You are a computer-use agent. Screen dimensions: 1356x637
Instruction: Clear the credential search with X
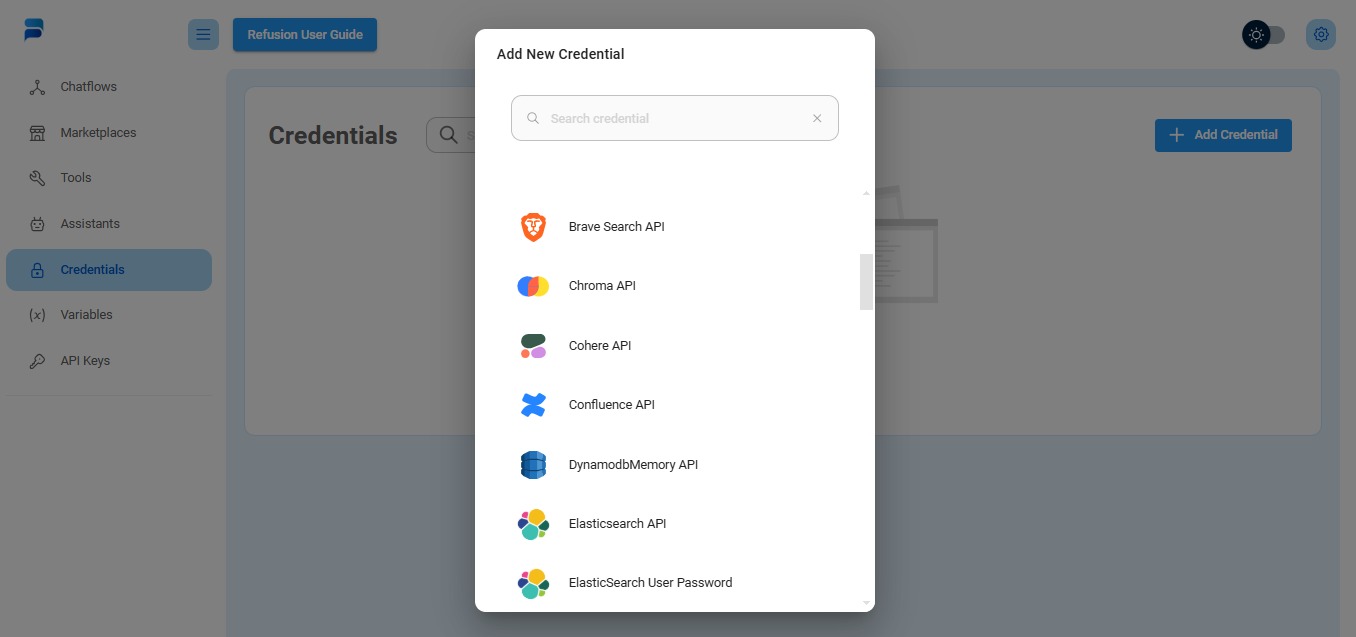[817, 118]
